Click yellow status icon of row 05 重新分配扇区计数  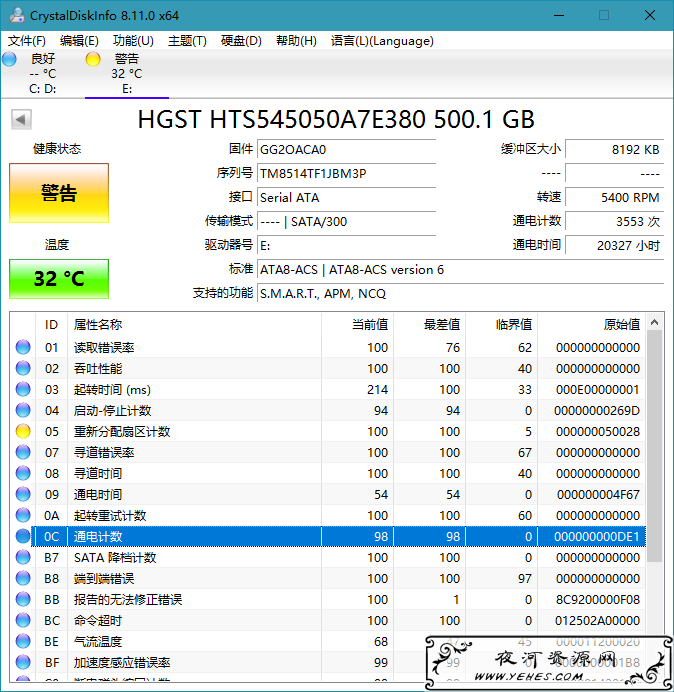23,431
